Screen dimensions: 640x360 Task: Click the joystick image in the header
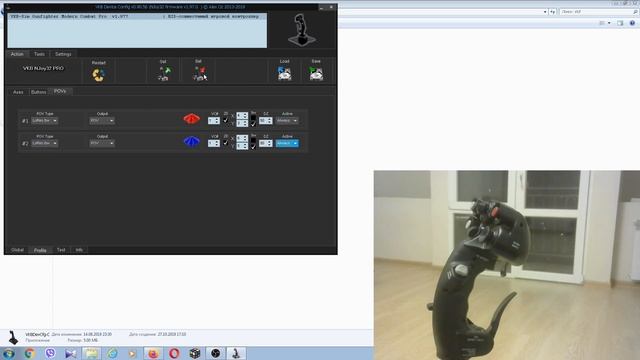[x=302, y=30]
